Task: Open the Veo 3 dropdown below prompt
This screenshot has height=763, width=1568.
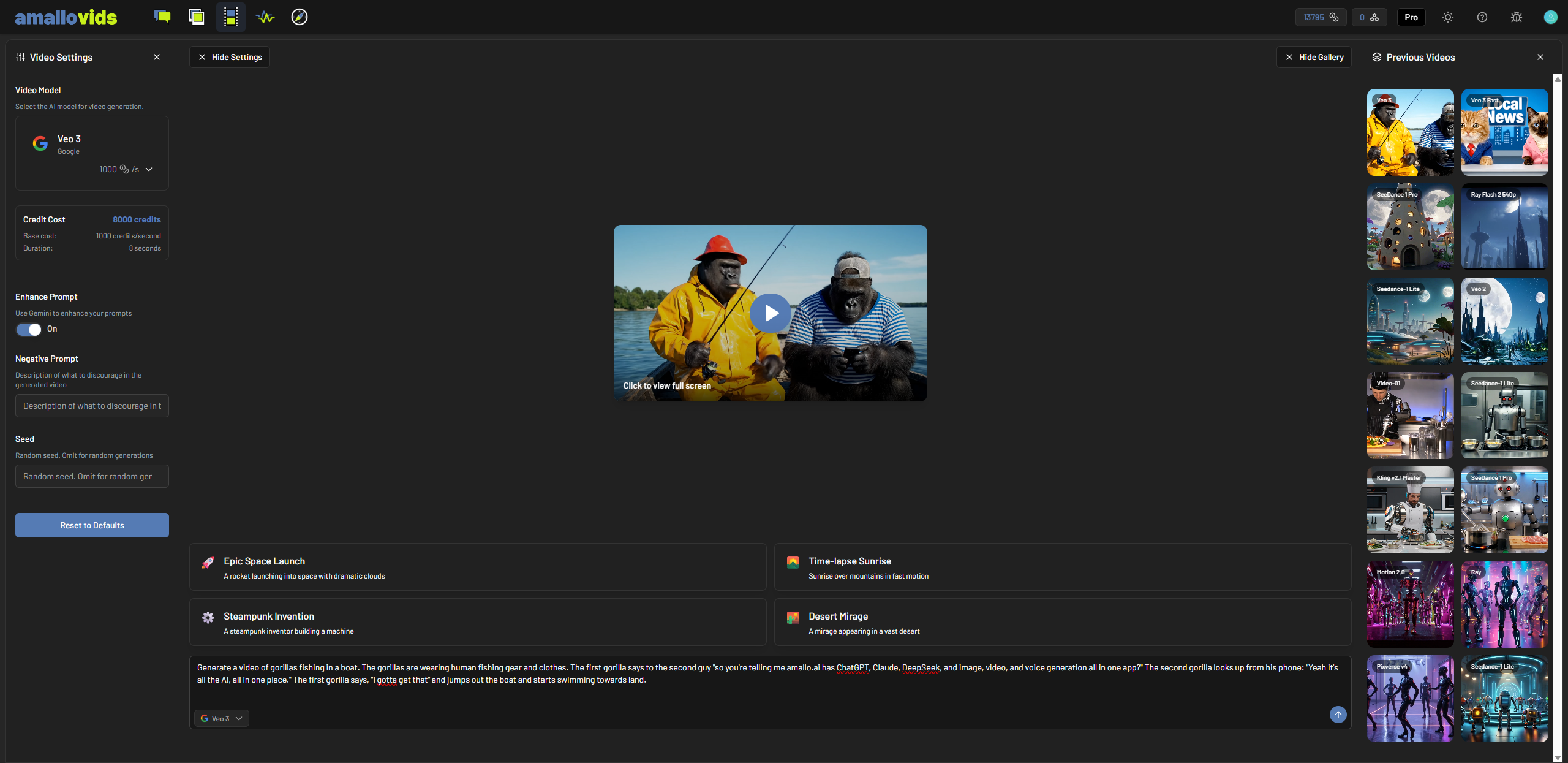Action: 222,718
